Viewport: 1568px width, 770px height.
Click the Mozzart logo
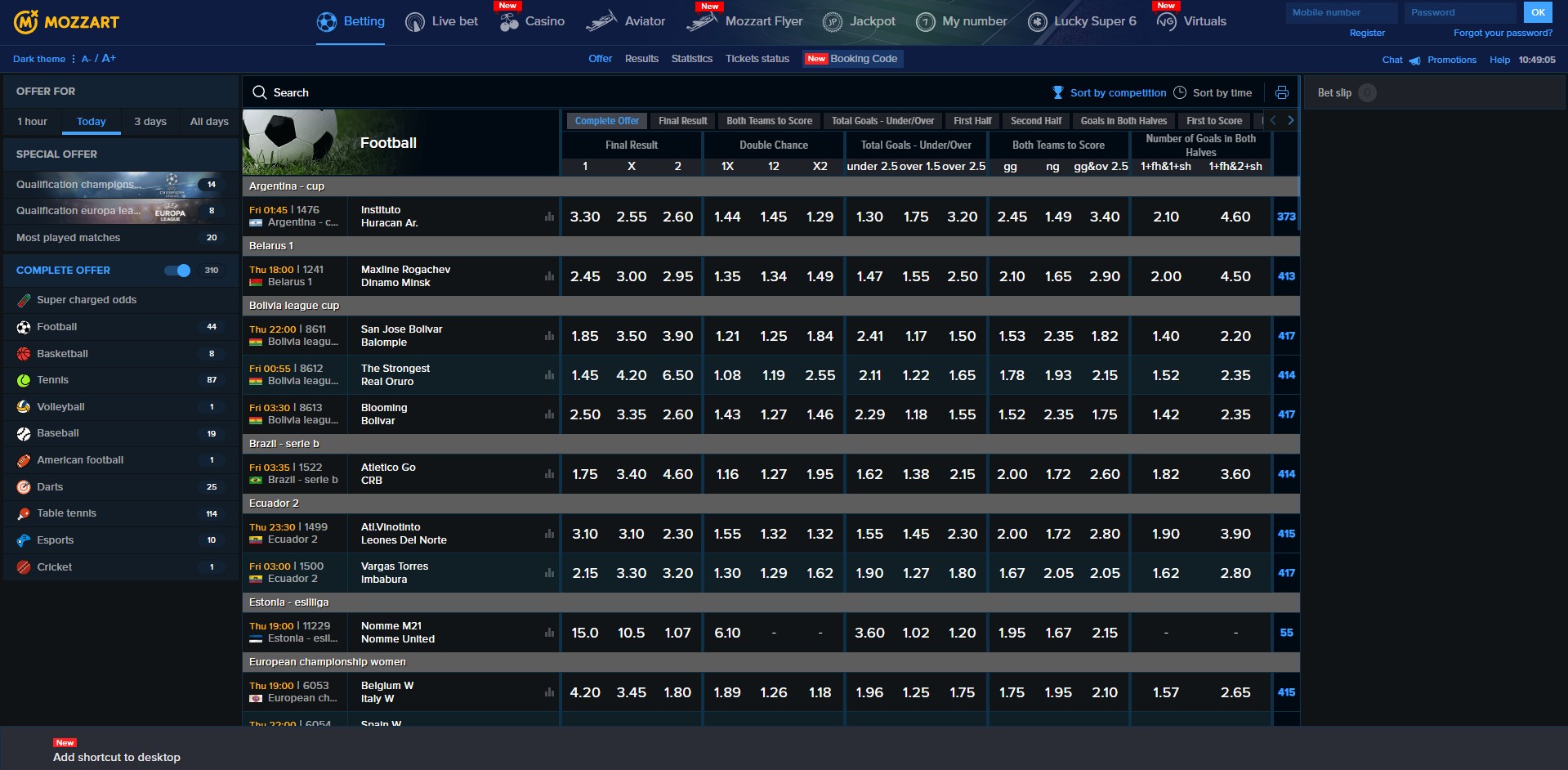click(67, 22)
